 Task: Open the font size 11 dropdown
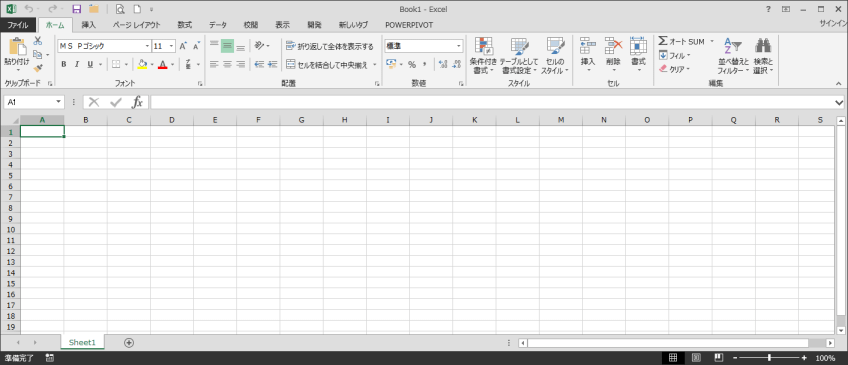[x=171, y=47]
